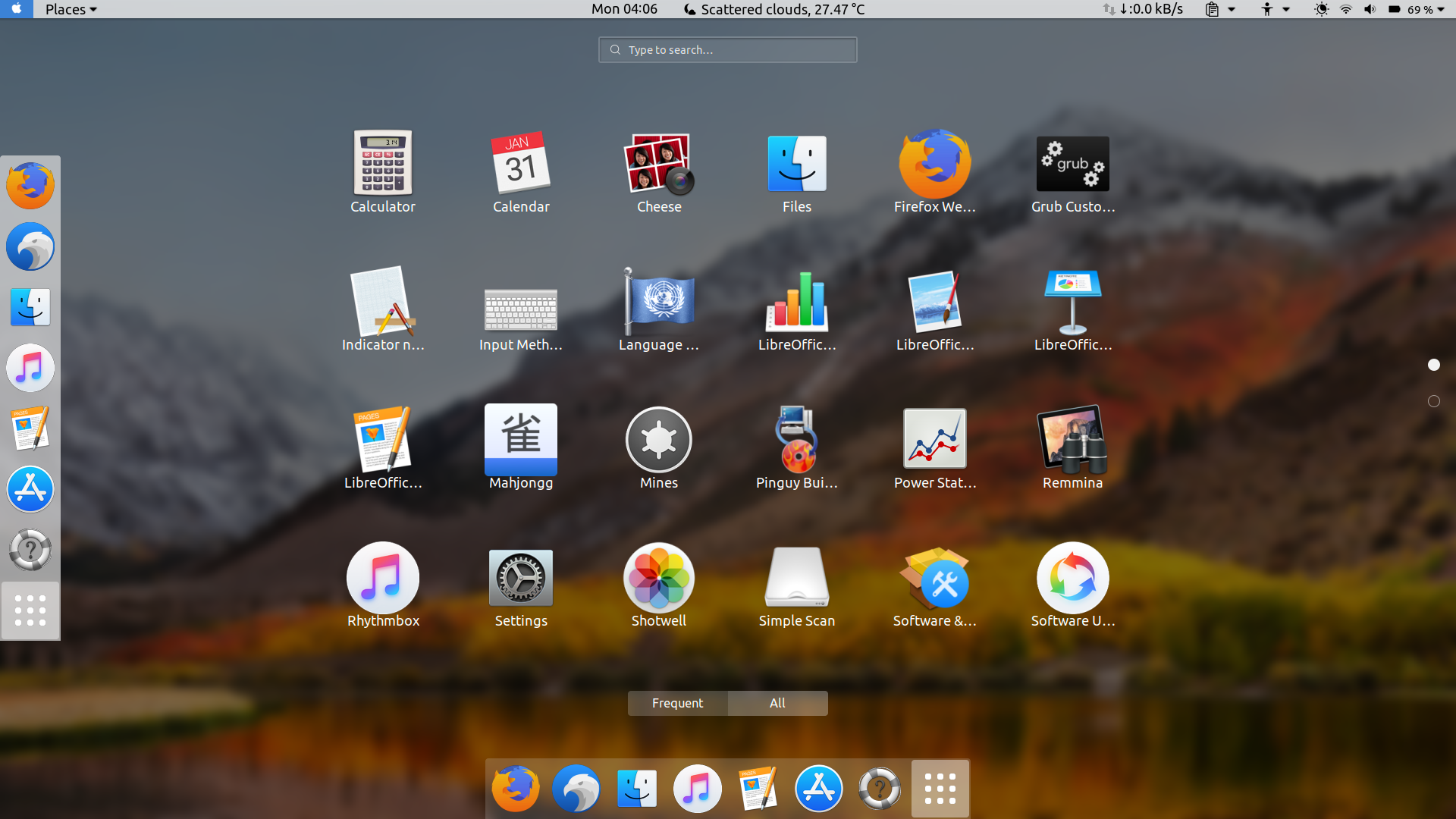Open the Mahjongg game
The image size is (1456, 819).
click(520, 440)
